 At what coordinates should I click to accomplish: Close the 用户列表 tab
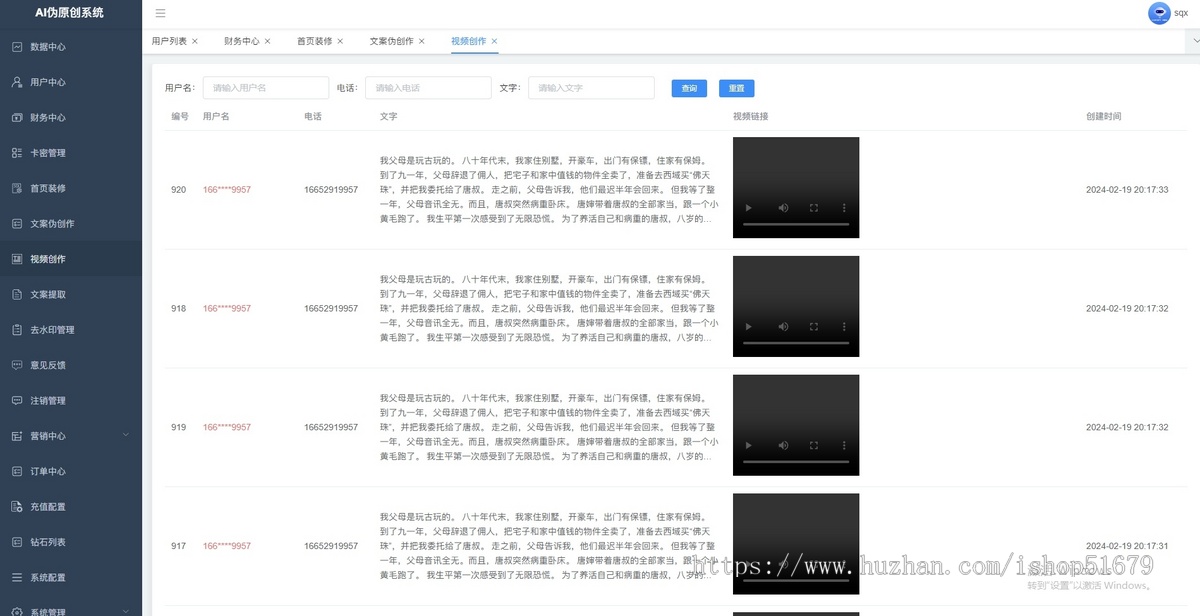pyautogui.click(x=195, y=41)
